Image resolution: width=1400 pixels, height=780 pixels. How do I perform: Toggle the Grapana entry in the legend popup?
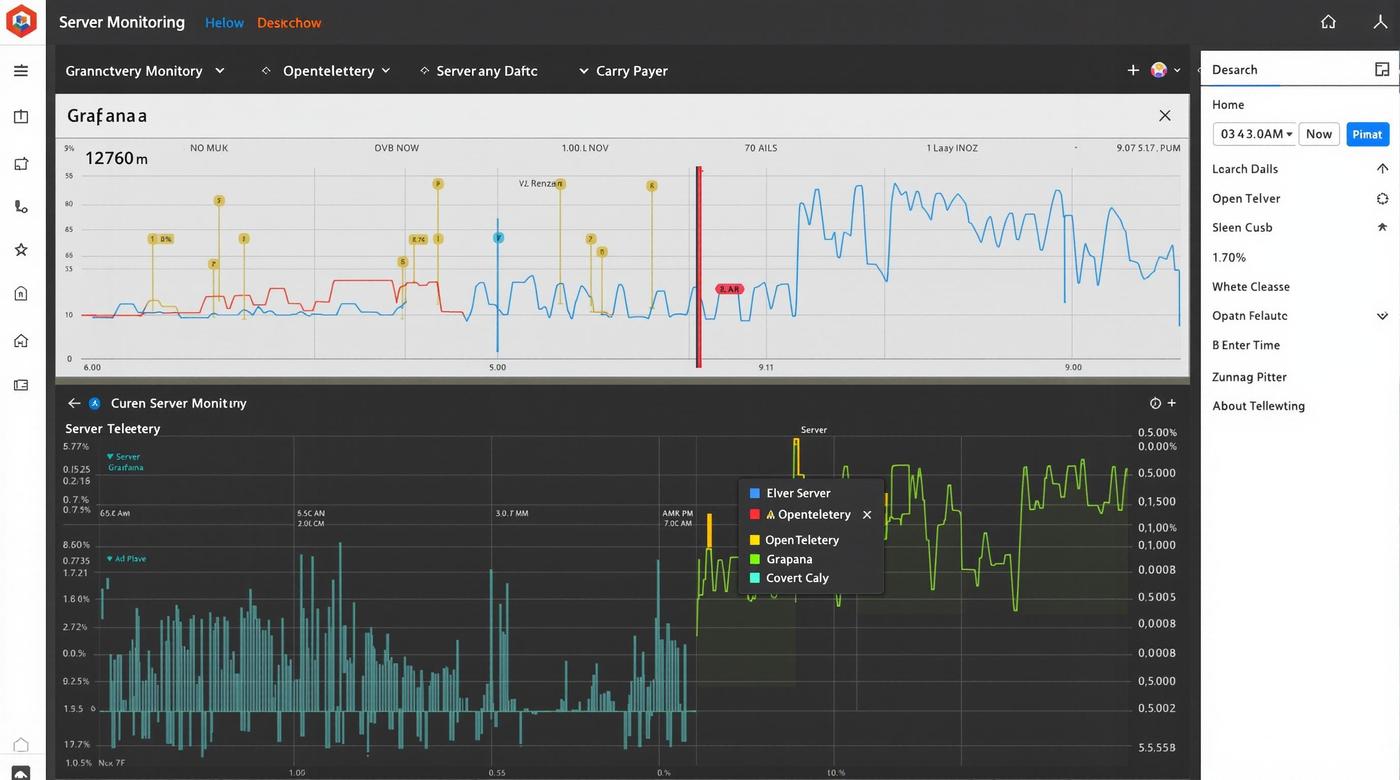[x=788, y=559]
